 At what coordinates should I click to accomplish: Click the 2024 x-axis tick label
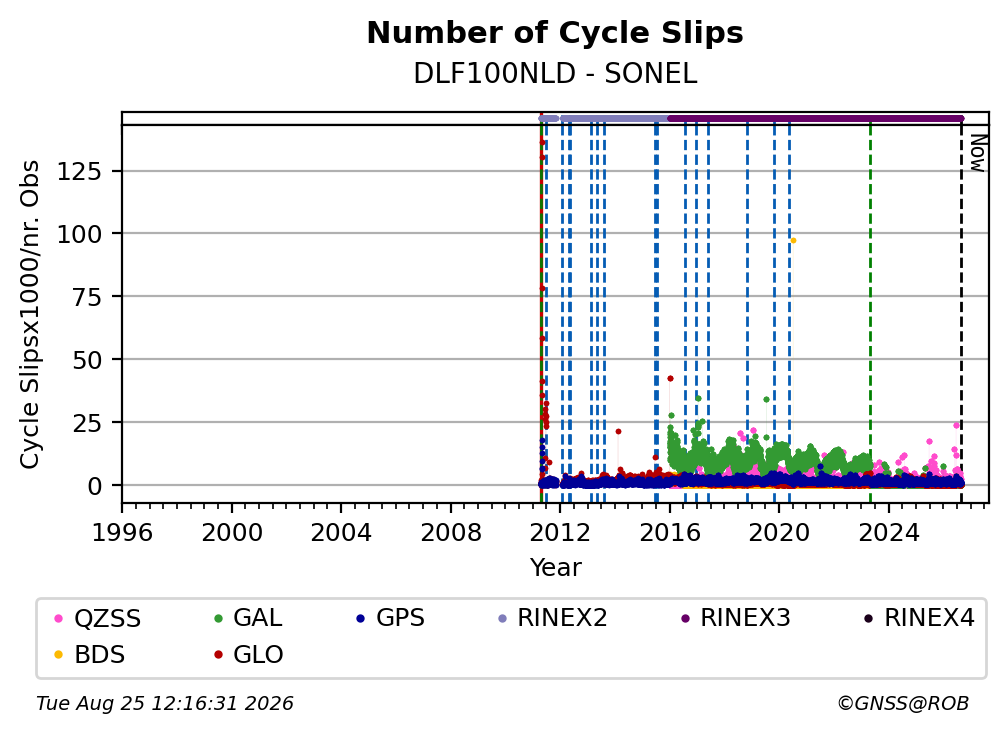pyautogui.click(x=888, y=532)
